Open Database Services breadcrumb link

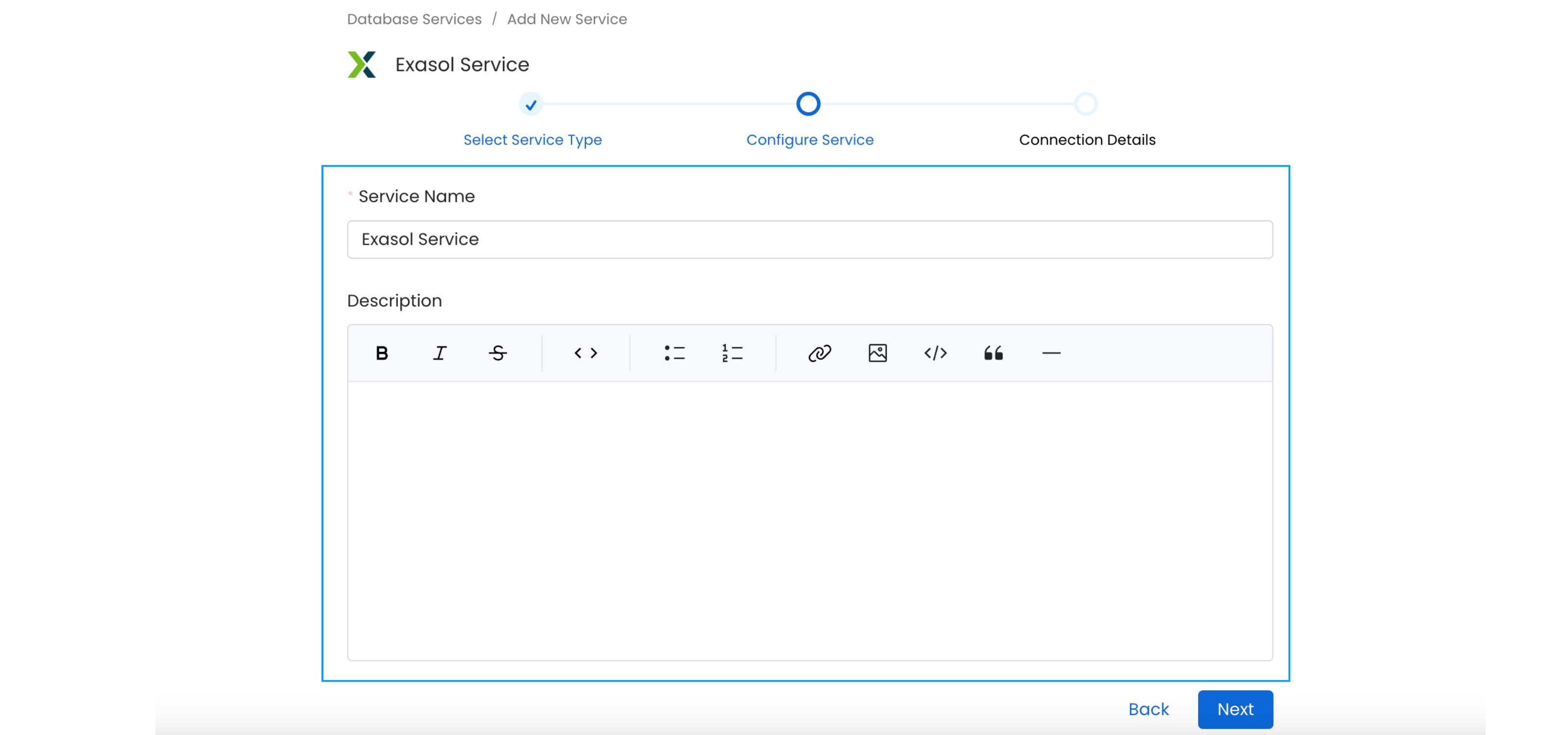[x=414, y=19]
